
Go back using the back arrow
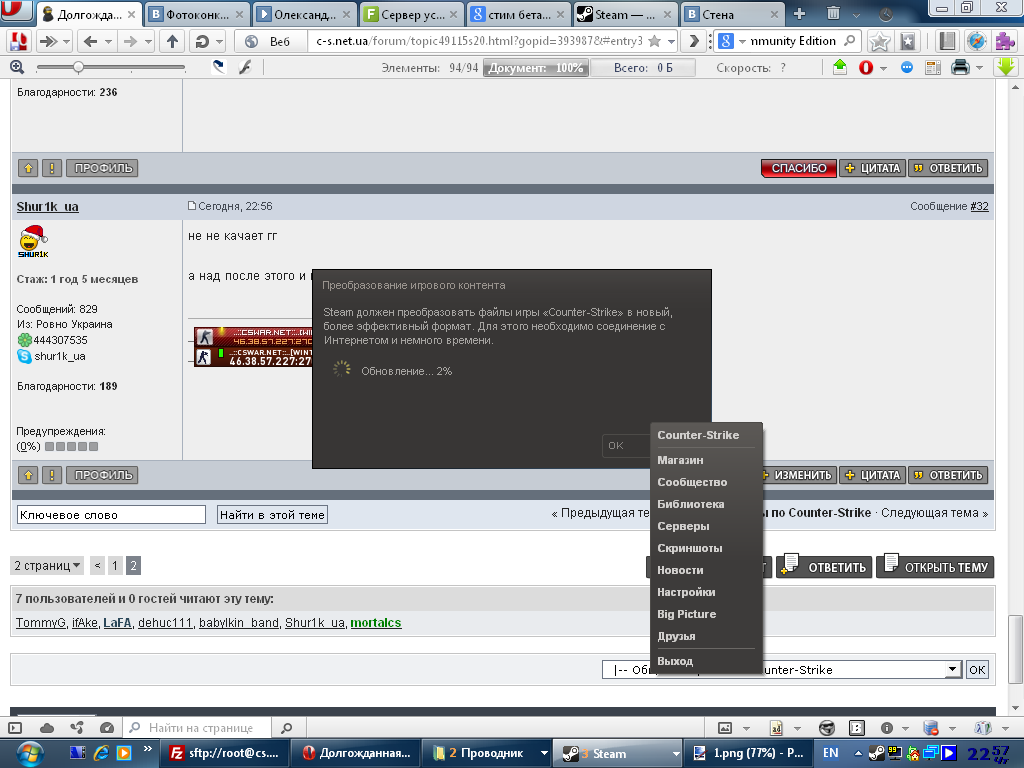point(90,42)
